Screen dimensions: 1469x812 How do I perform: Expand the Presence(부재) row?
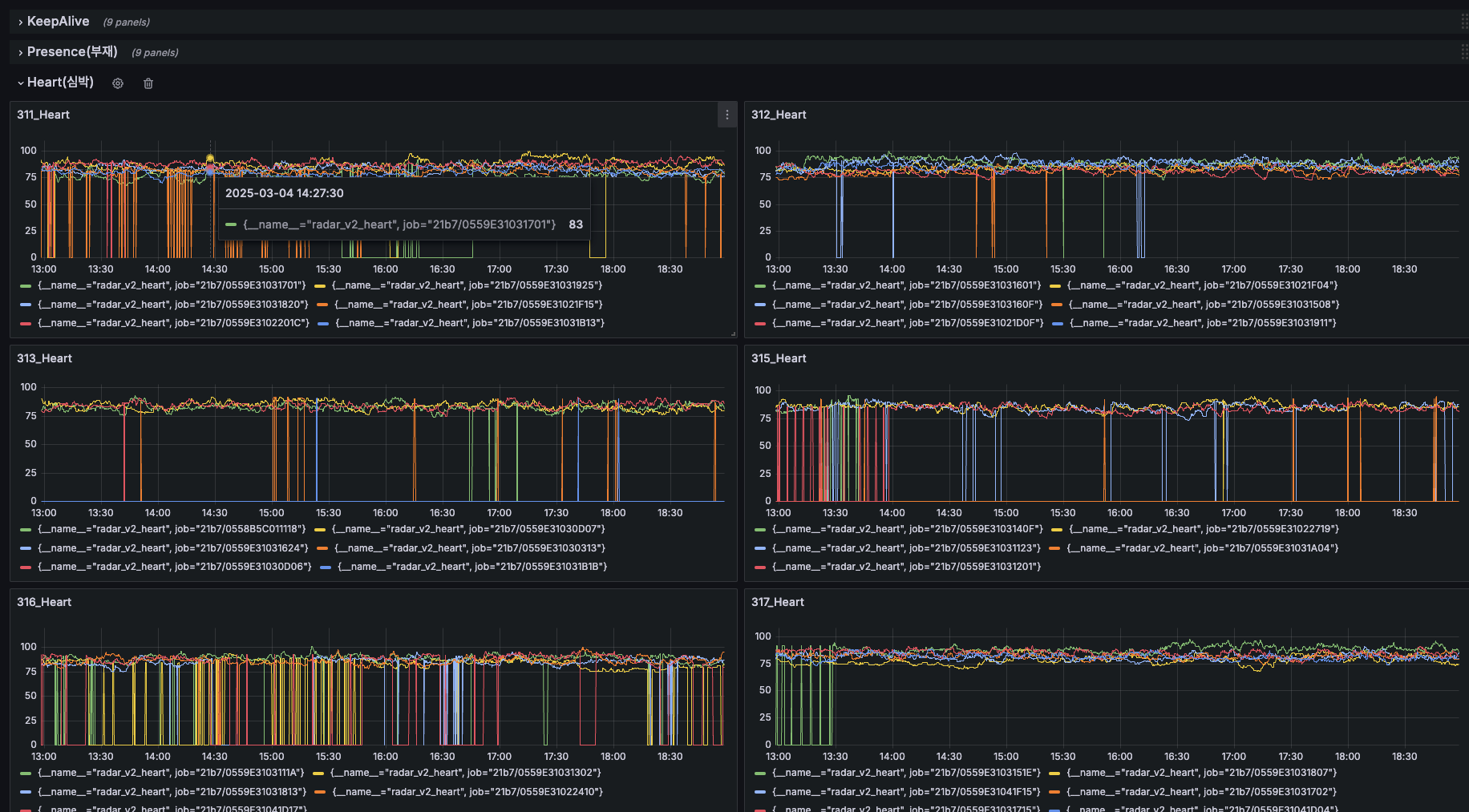point(72,52)
